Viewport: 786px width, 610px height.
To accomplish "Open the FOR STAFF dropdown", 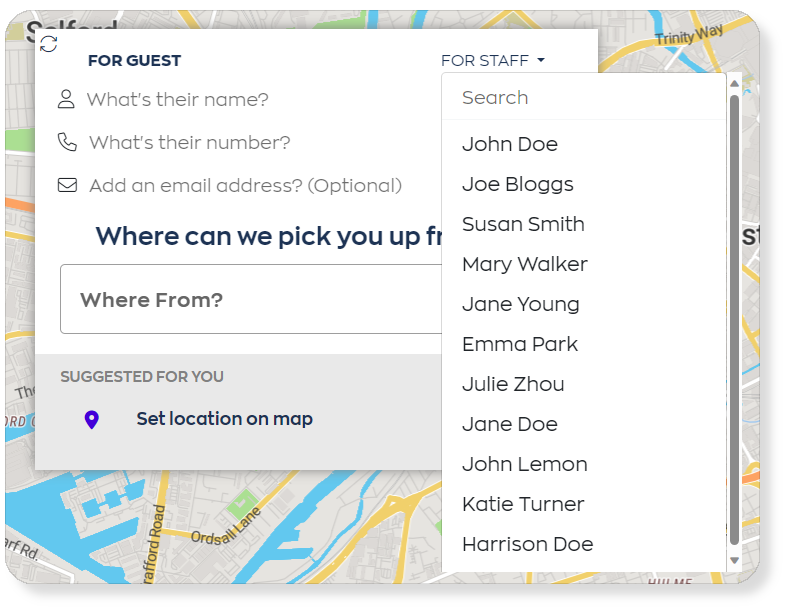I will coord(493,61).
